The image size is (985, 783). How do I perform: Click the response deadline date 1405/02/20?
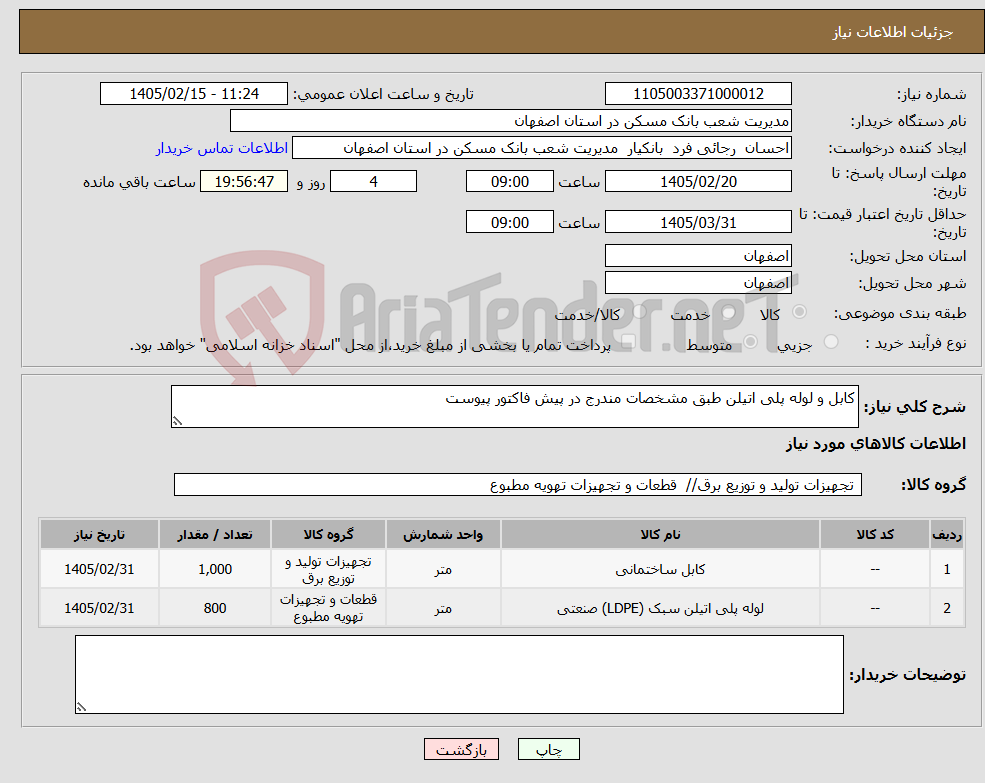(698, 182)
